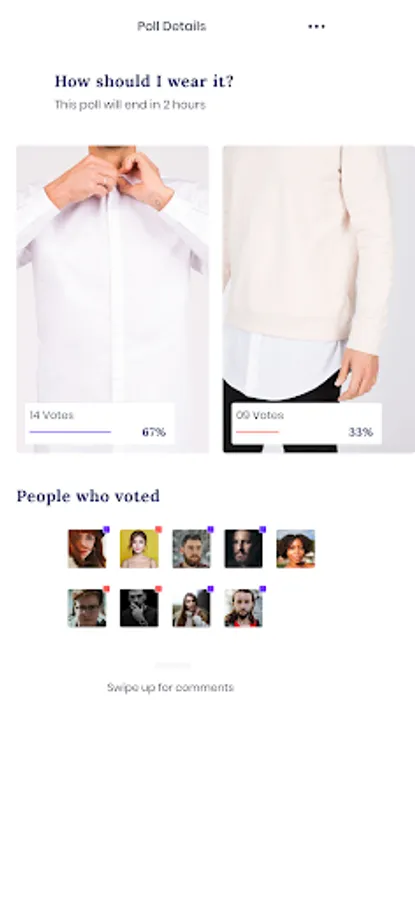
Task: Open the three-dot more options menu
Action: coord(316,26)
